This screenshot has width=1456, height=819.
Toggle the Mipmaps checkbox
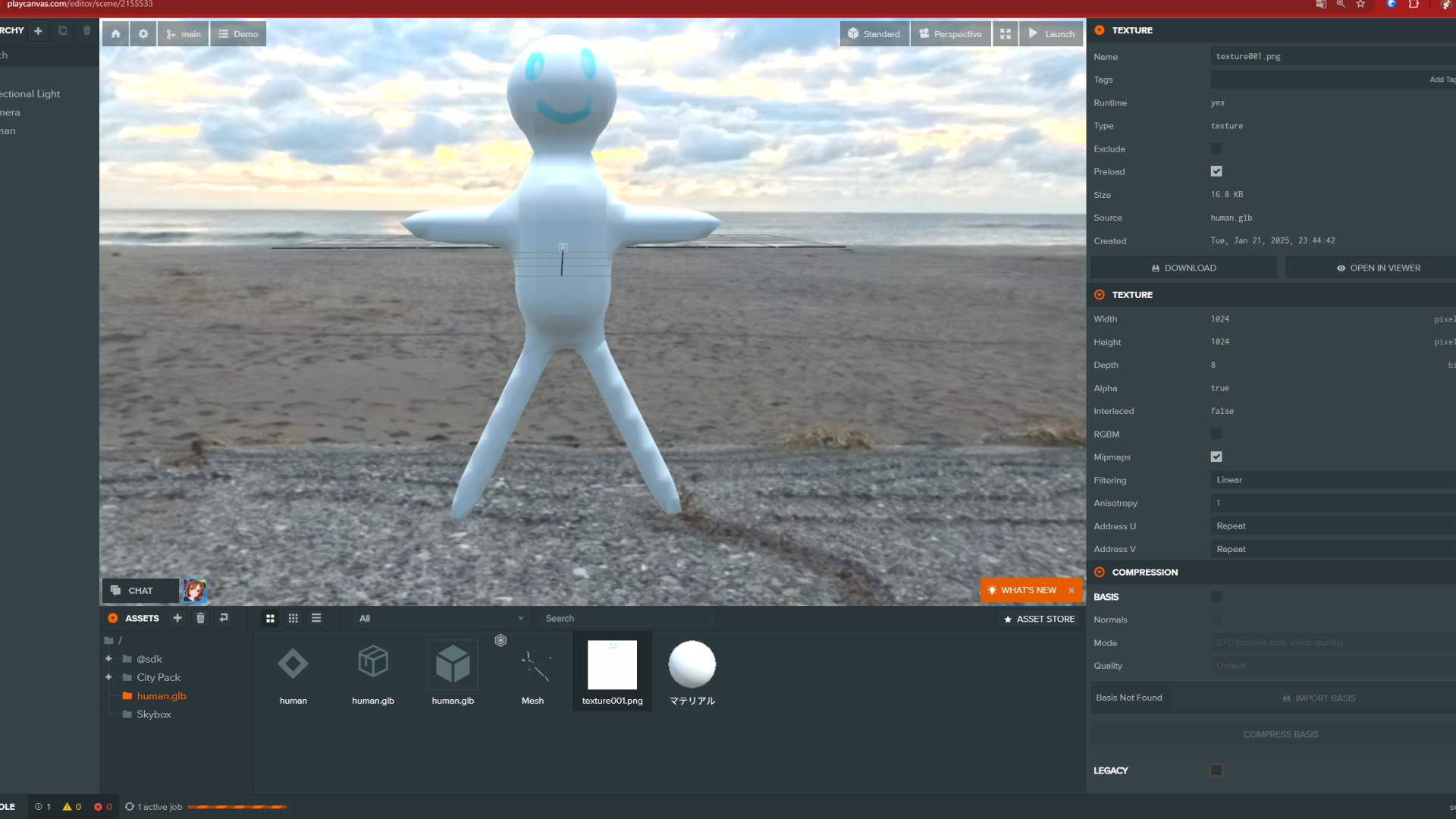[1216, 457]
